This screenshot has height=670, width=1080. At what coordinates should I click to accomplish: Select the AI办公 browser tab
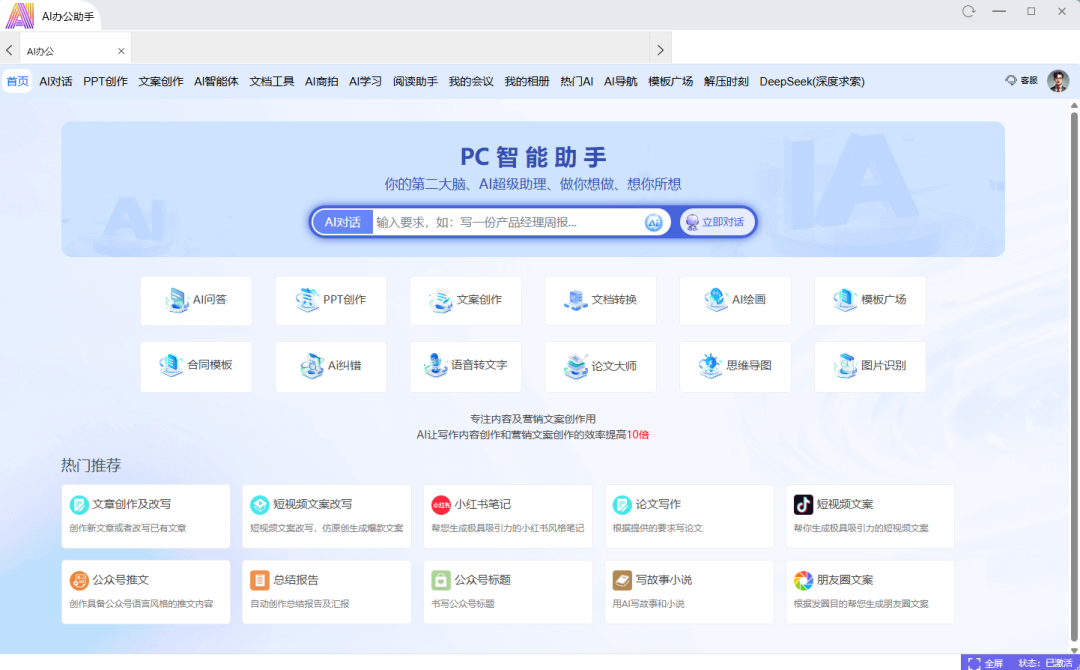coord(75,50)
